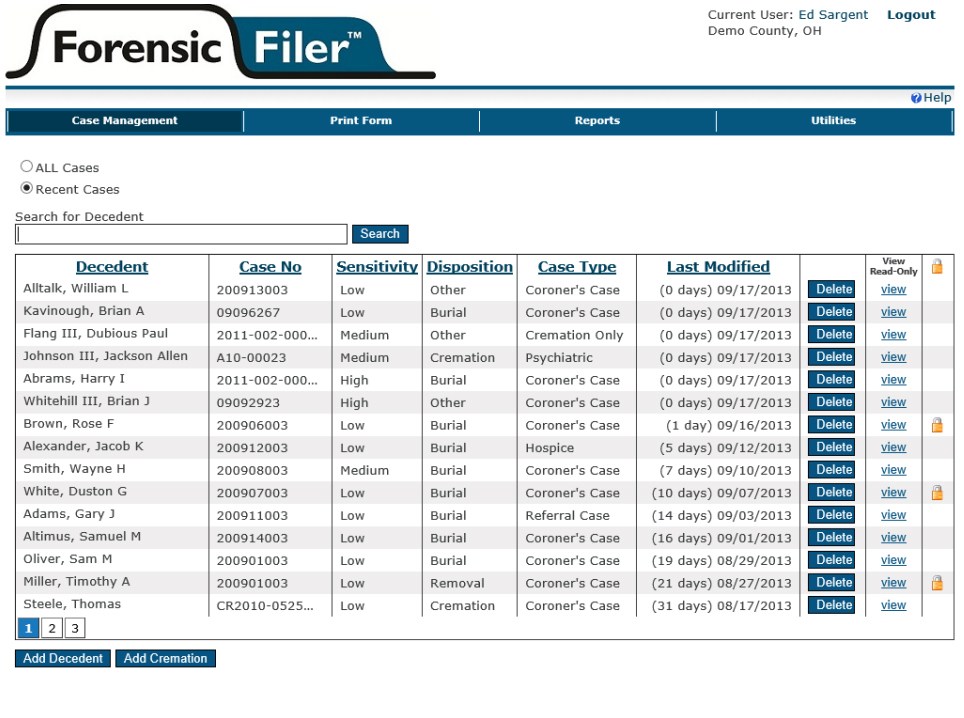Screen dimensions: 964x718
Task: View Altimus, Samuel M case read-only
Action: [893, 537]
